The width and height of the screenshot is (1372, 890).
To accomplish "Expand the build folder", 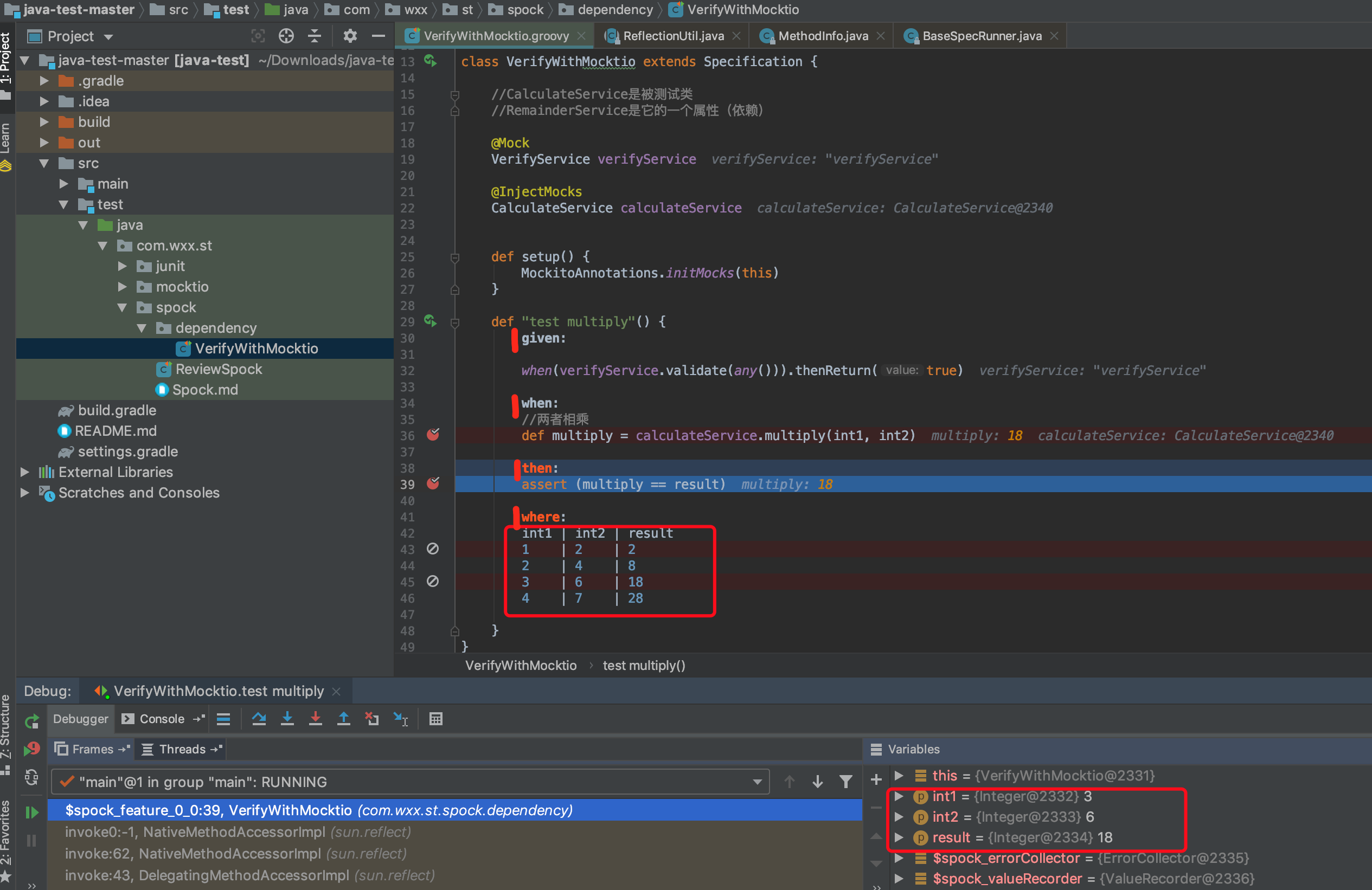I will coord(44,121).
